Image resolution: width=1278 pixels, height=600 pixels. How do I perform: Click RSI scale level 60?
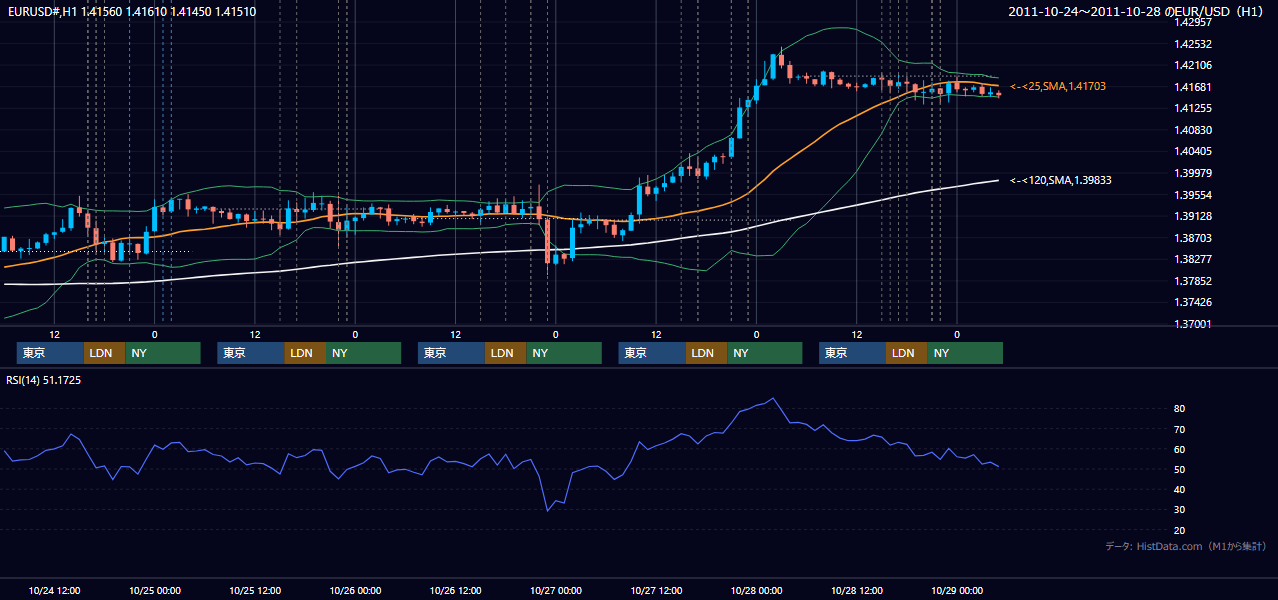(1180, 449)
